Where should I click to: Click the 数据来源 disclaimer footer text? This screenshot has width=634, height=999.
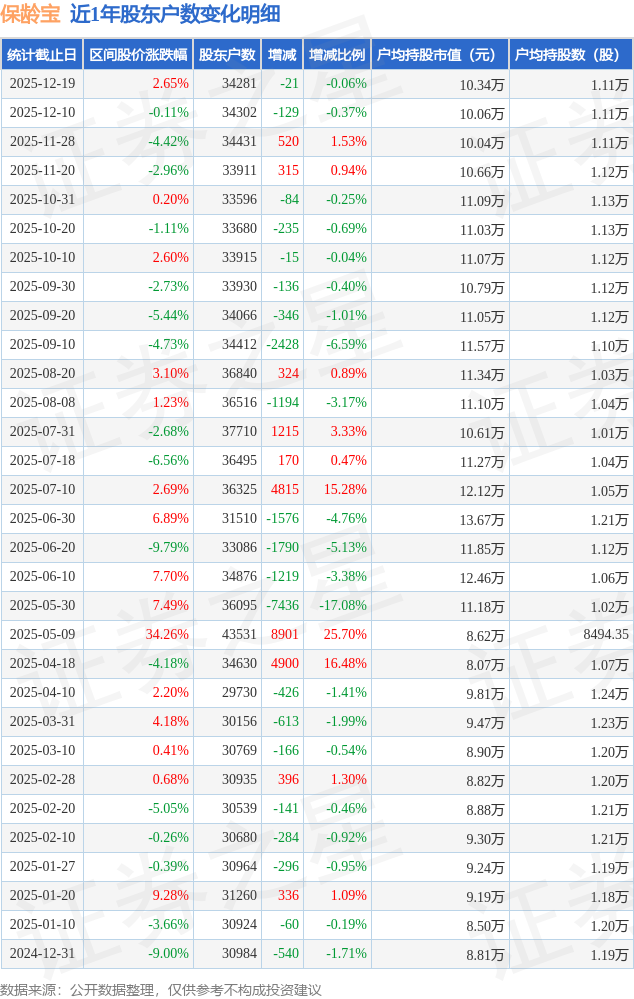click(161, 989)
